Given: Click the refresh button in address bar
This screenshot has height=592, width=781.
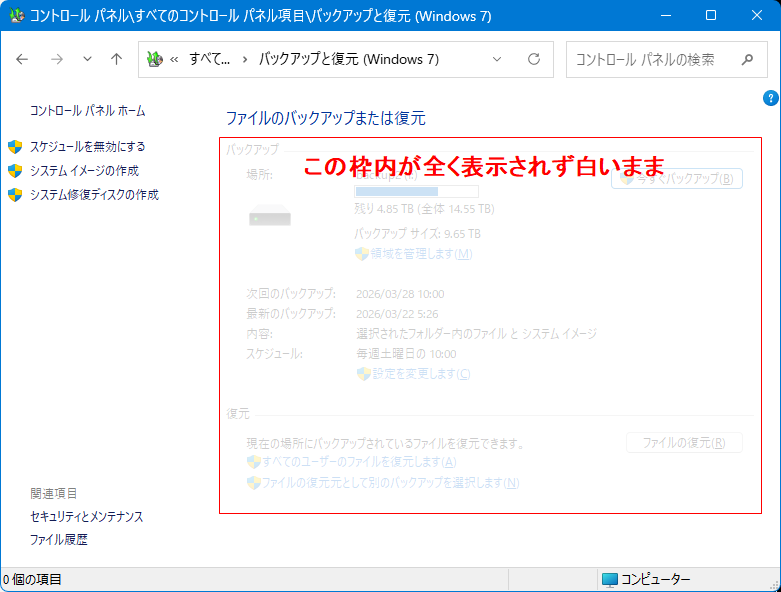Looking at the screenshot, I should click(x=534, y=59).
